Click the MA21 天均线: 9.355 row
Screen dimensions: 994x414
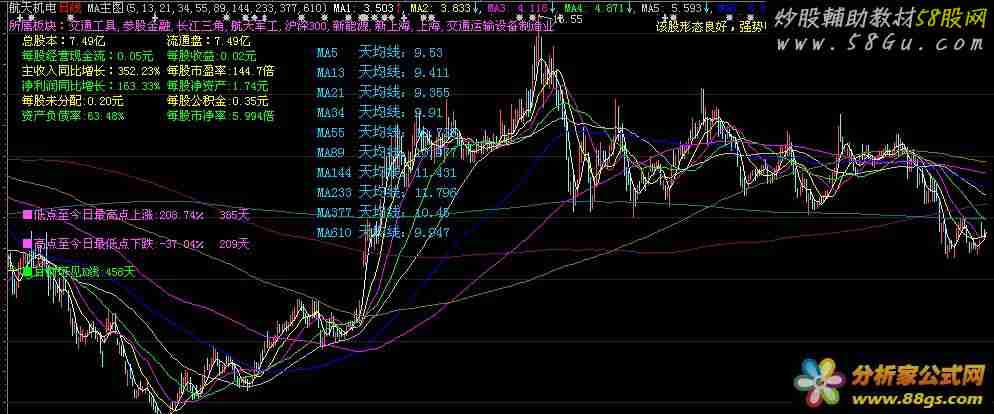click(x=383, y=93)
